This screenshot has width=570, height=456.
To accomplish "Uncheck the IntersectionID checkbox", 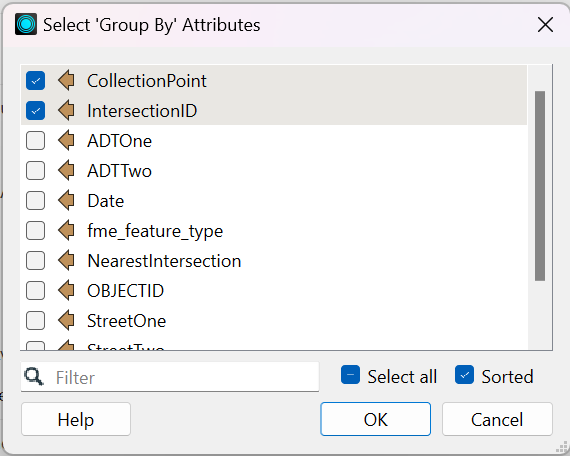I will tap(35, 111).
